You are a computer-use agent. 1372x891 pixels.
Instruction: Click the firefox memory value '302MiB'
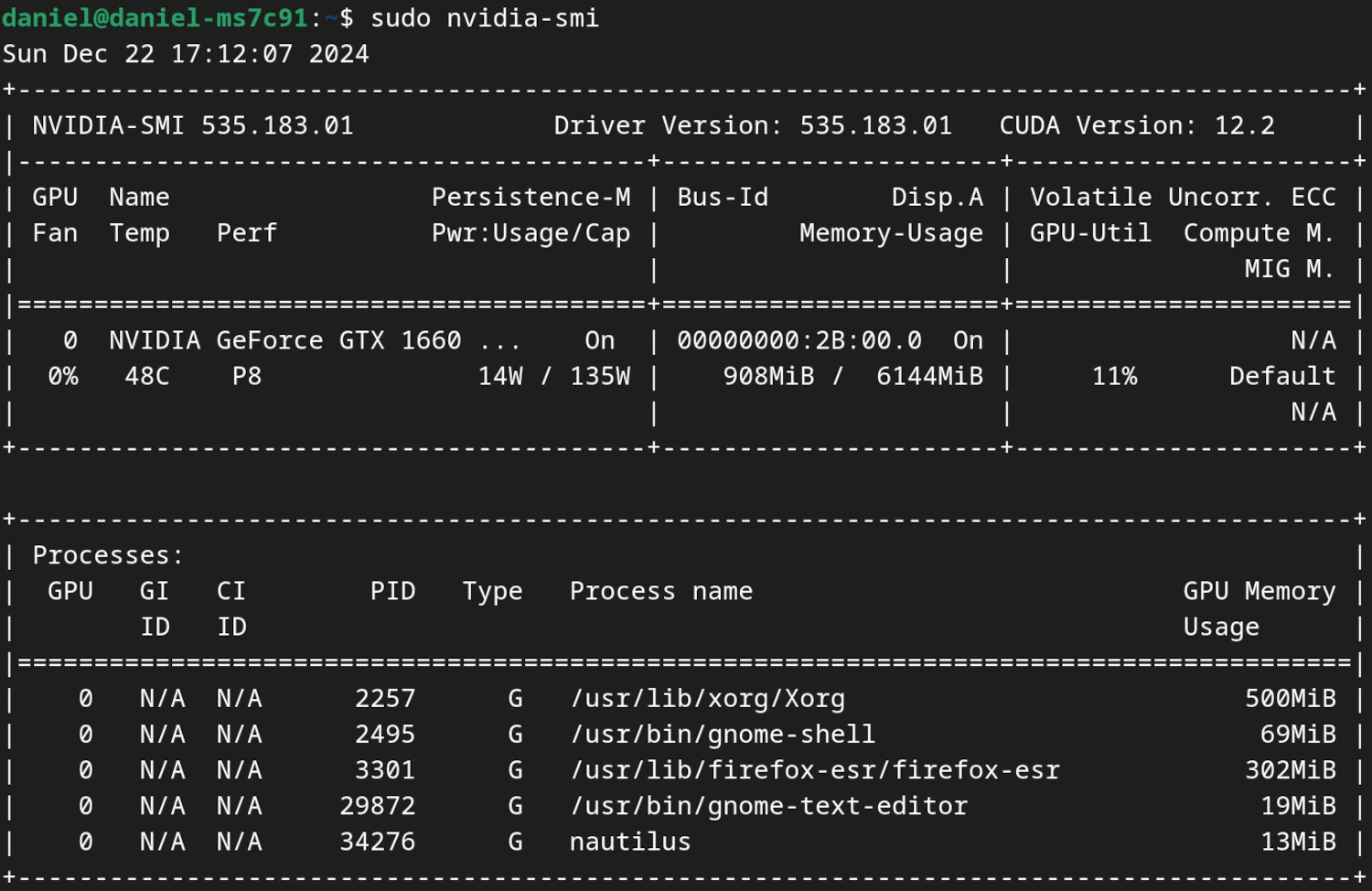tap(1291, 770)
